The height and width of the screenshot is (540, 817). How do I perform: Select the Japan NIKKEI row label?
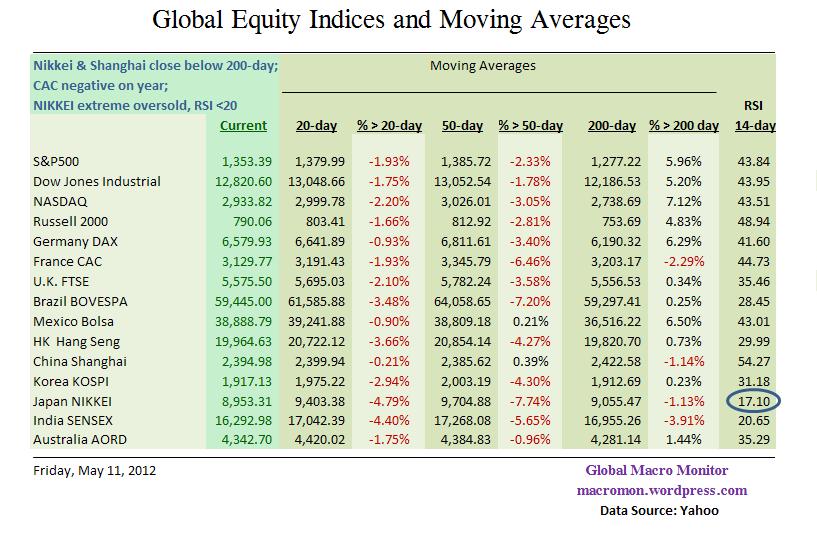pyautogui.click(x=75, y=401)
